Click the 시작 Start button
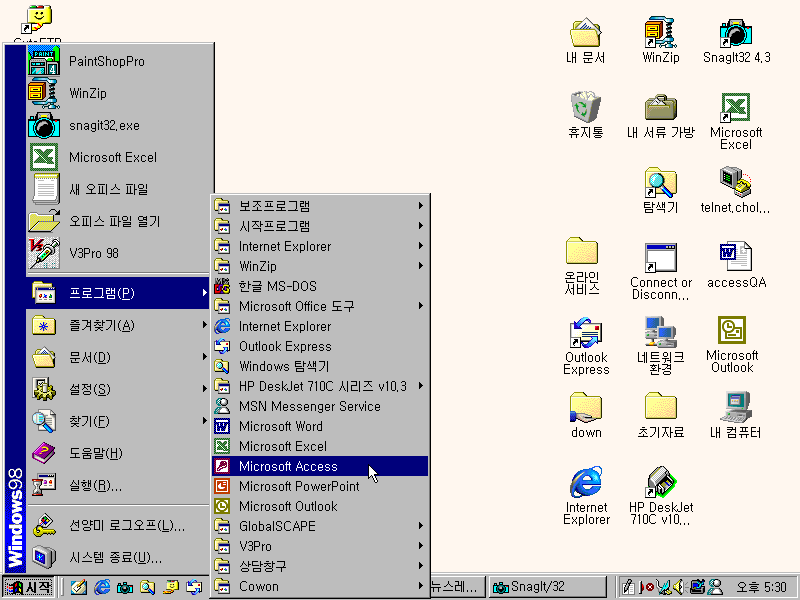Screen dimensions: 800x600 coord(28,587)
